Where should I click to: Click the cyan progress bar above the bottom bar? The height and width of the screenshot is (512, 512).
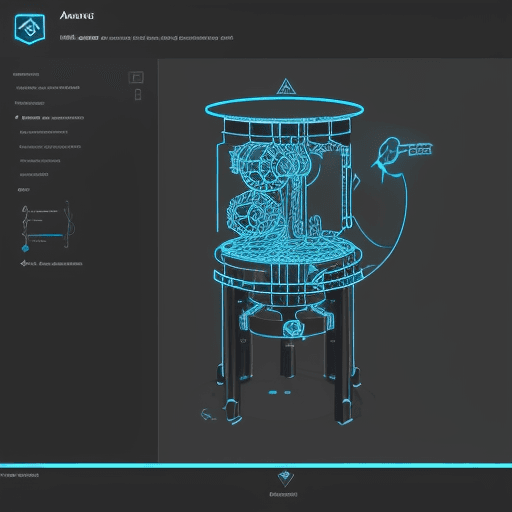pyautogui.click(x=256, y=465)
